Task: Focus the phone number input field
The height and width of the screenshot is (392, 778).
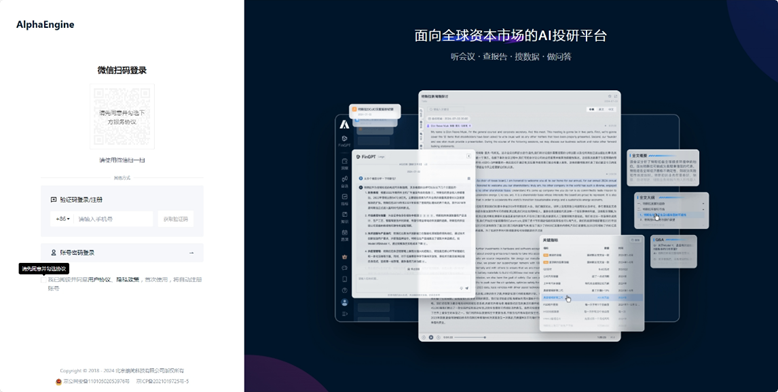Action: click(x=113, y=219)
